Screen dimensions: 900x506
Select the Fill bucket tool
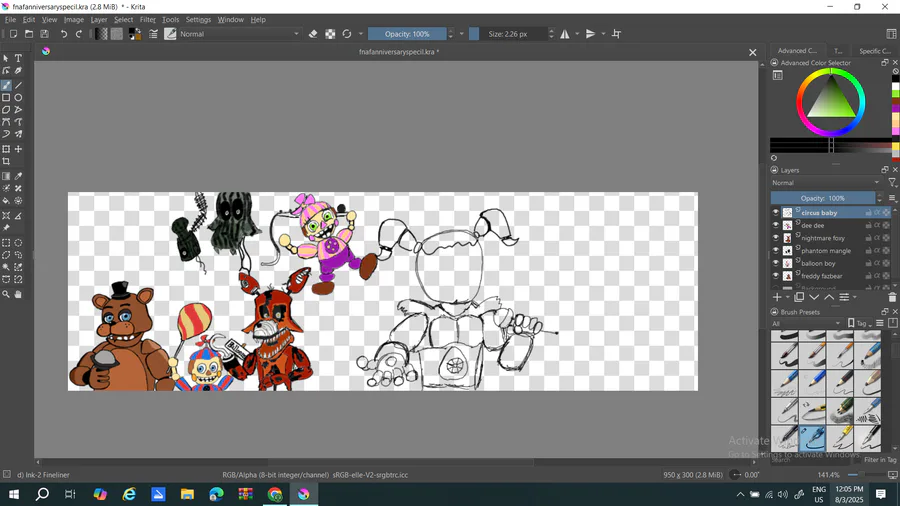point(6,201)
